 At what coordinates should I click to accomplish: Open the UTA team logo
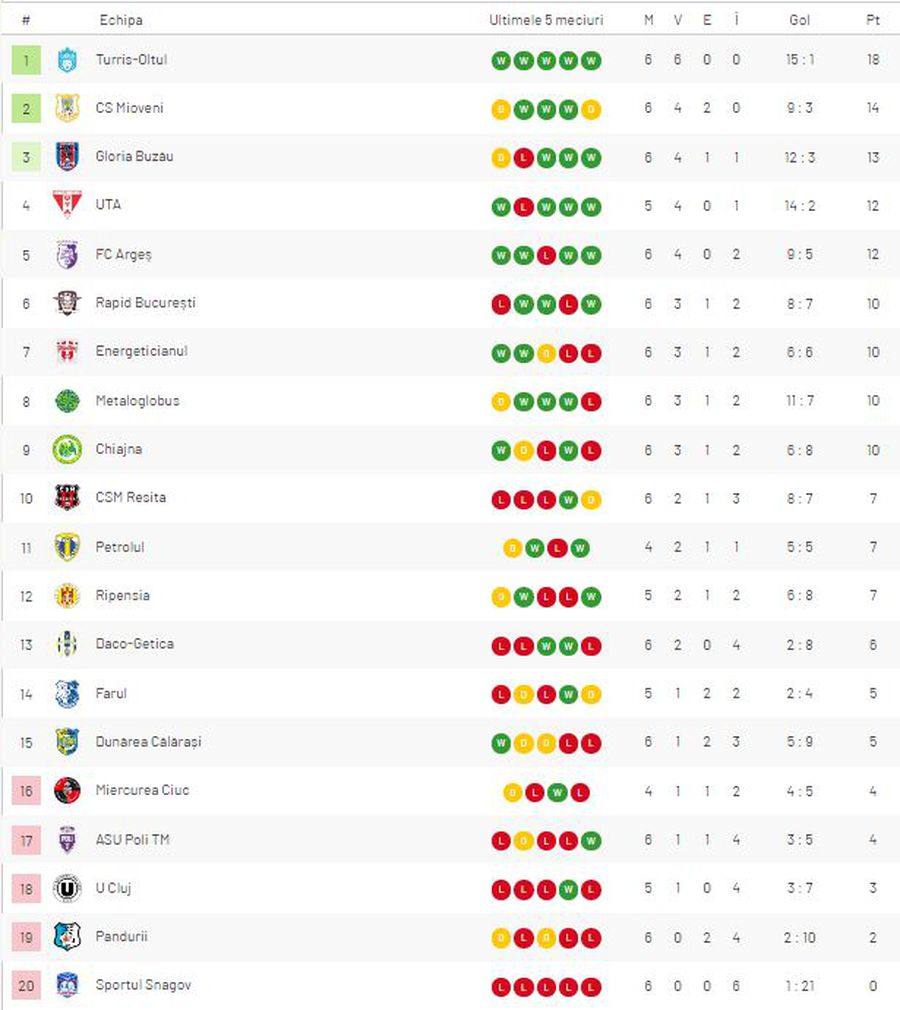(x=67, y=205)
